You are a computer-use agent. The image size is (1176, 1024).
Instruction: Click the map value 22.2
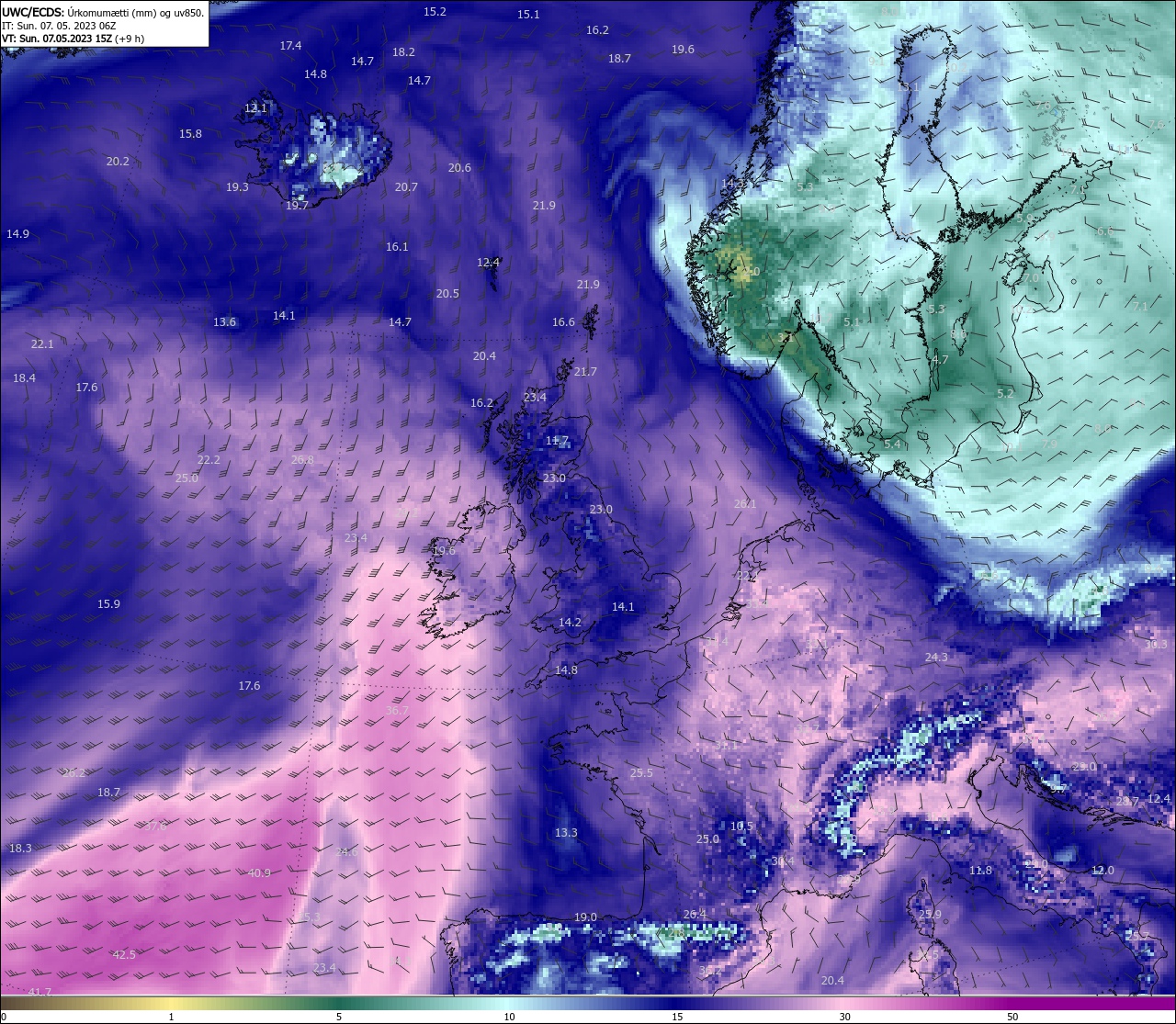tap(209, 460)
